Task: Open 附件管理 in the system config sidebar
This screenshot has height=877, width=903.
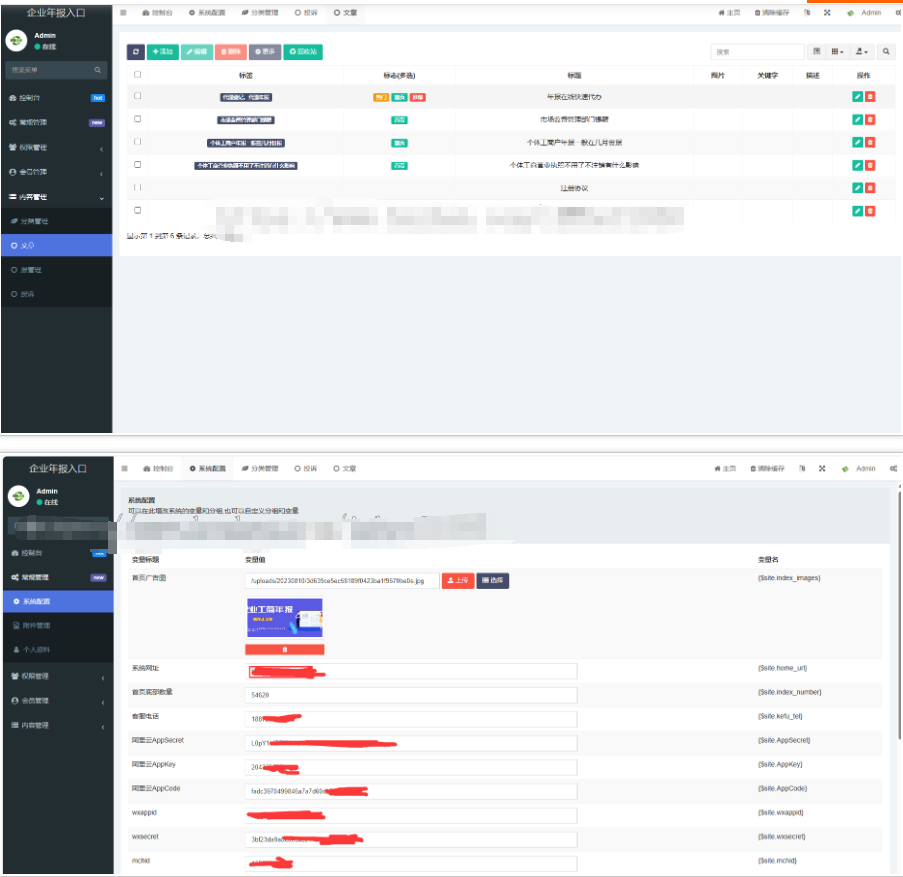Action: coord(36,625)
